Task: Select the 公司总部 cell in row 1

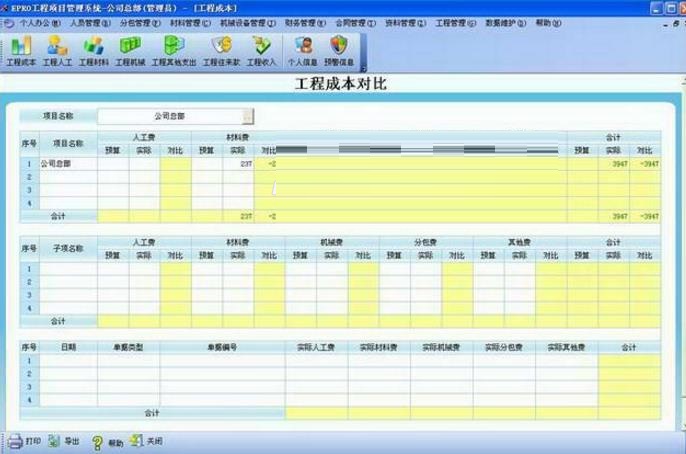Action: 69,164
